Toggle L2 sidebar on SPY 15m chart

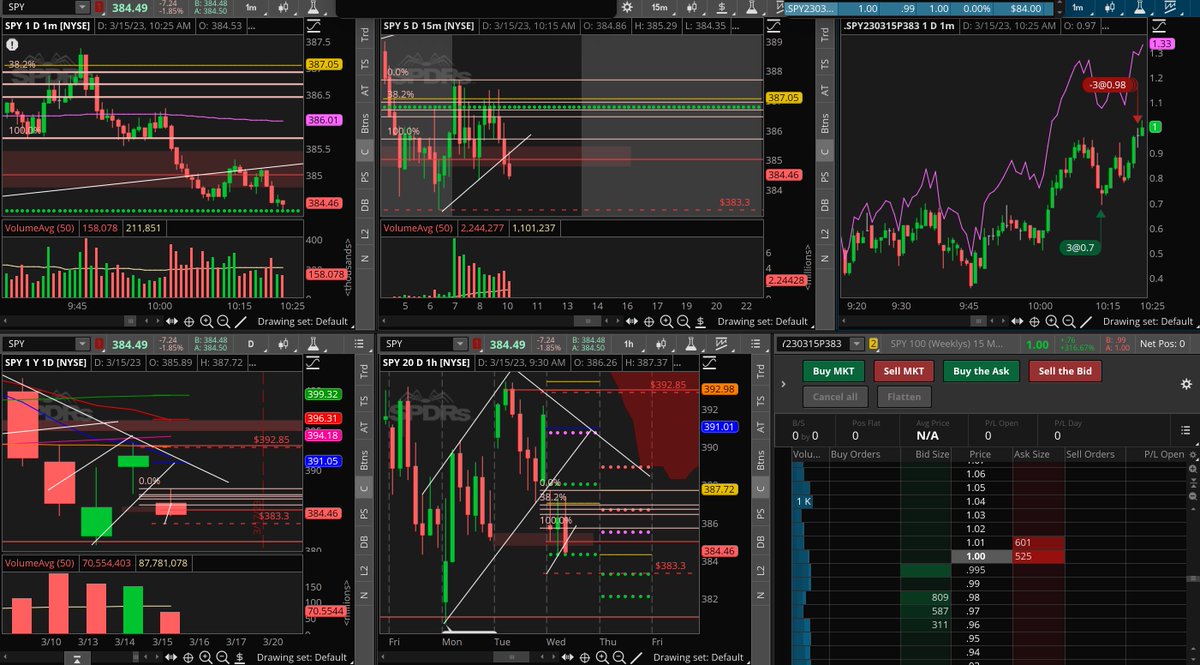coord(825,234)
